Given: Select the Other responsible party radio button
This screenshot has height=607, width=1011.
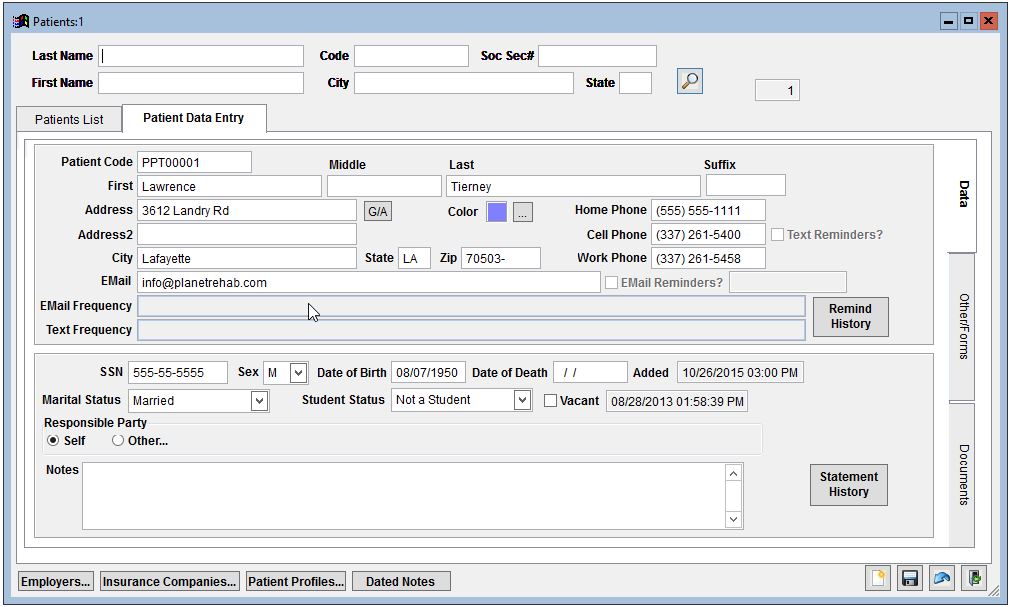Looking at the screenshot, I should (x=118, y=441).
